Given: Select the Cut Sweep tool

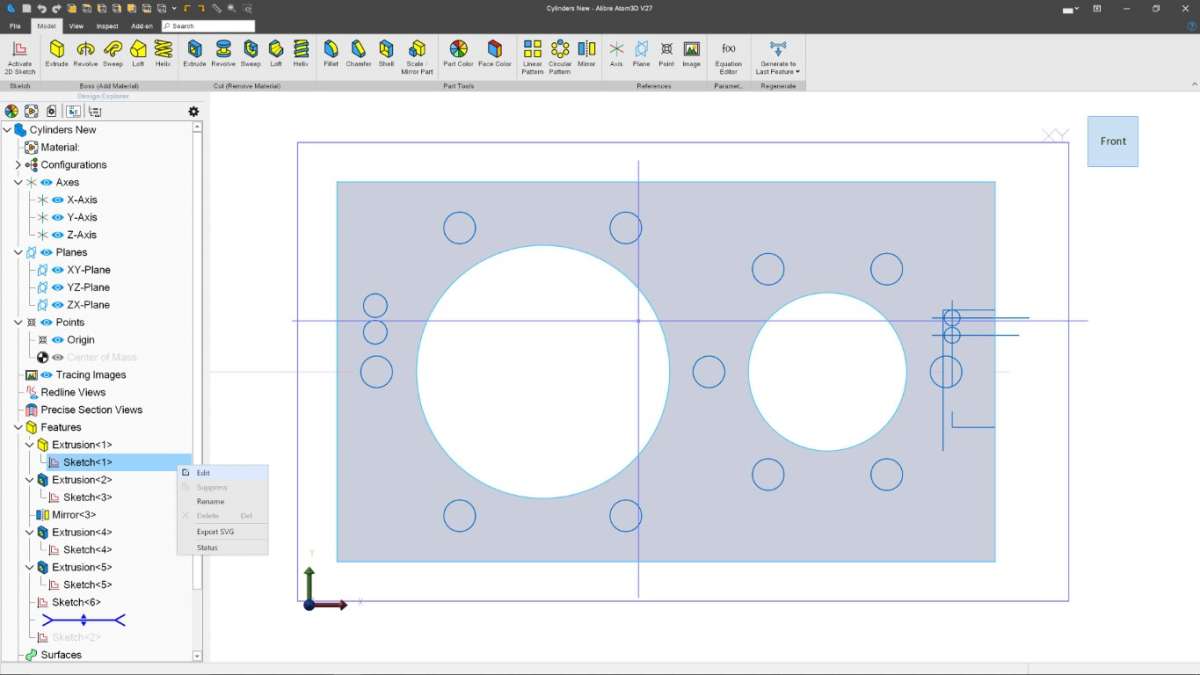Looking at the screenshot, I should (x=250, y=54).
